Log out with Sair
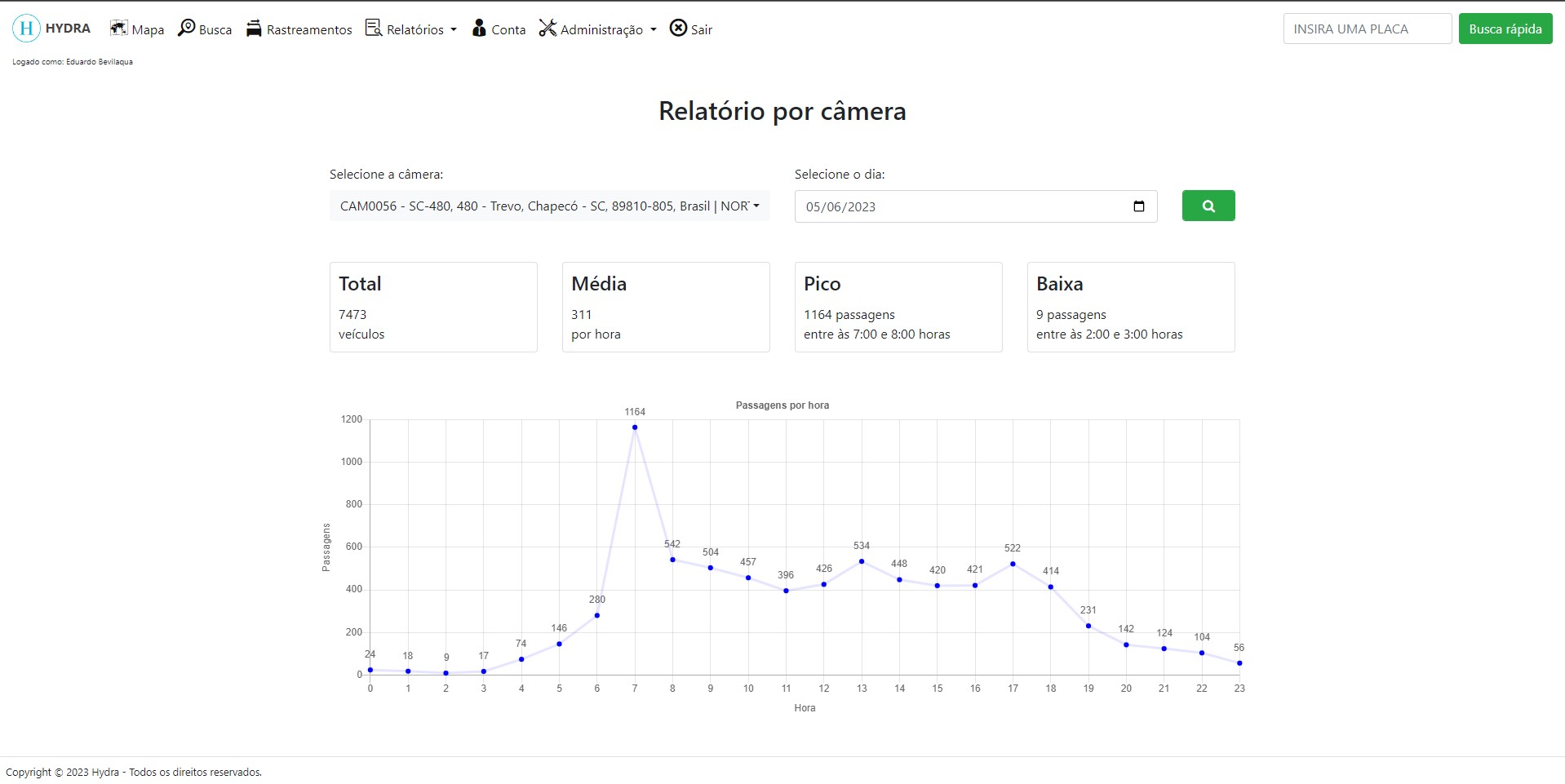Image resolution: width=1565 pixels, height=784 pixels. click(691, 29)
